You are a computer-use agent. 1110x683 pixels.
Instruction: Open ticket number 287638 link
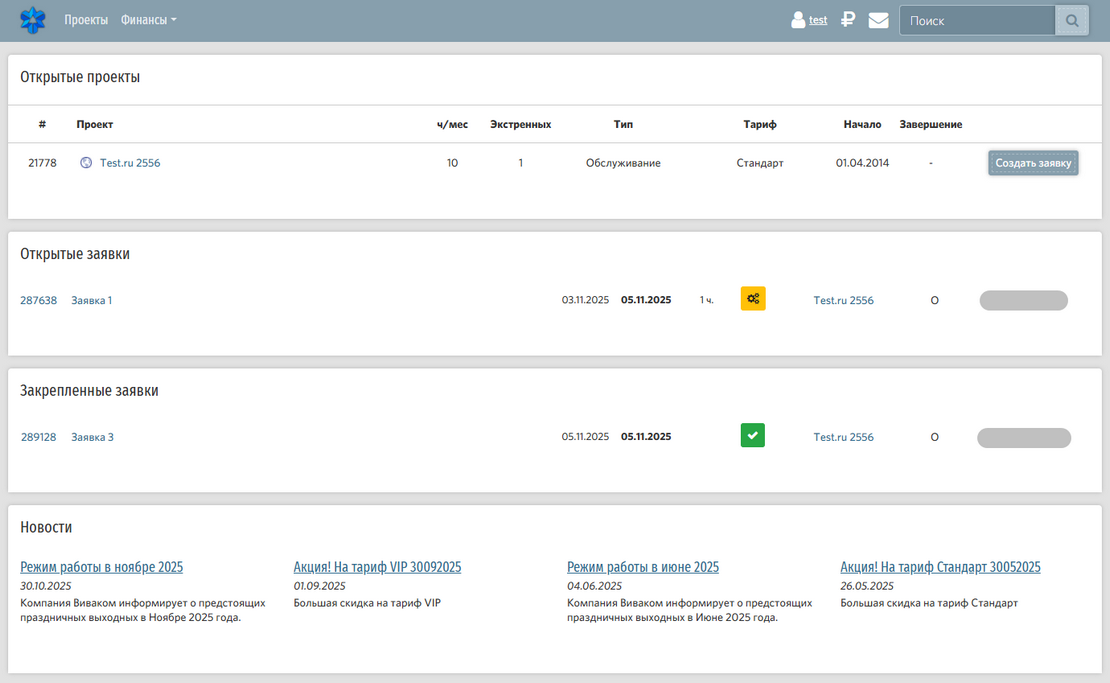(x=39, y=300)
